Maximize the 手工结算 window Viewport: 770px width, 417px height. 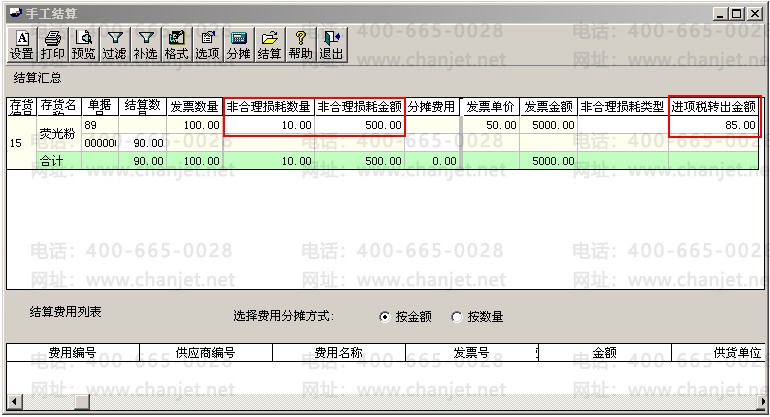pos(736,14)
